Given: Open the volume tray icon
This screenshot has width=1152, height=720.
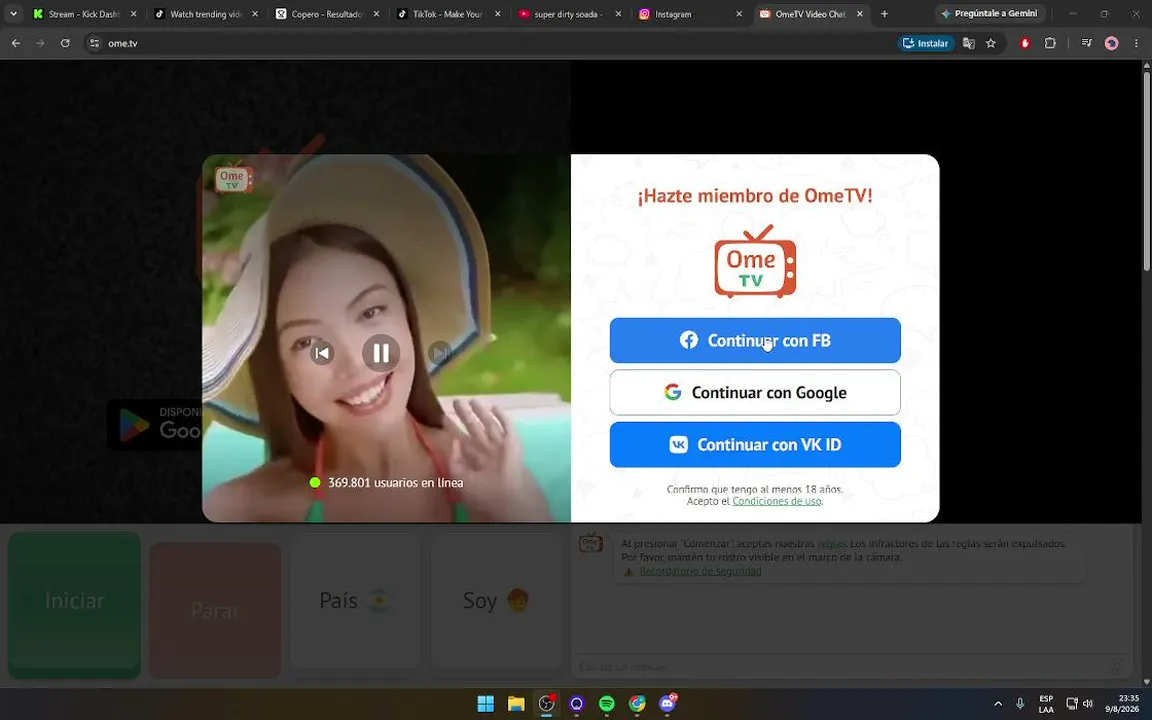Looking at the screenshot, I should pos(1088,704).
